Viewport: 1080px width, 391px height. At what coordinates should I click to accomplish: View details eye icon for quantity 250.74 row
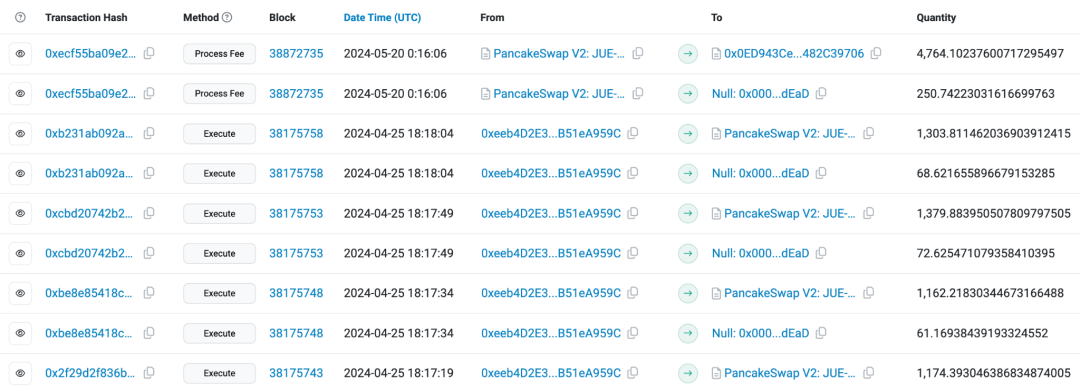point(20,94)
